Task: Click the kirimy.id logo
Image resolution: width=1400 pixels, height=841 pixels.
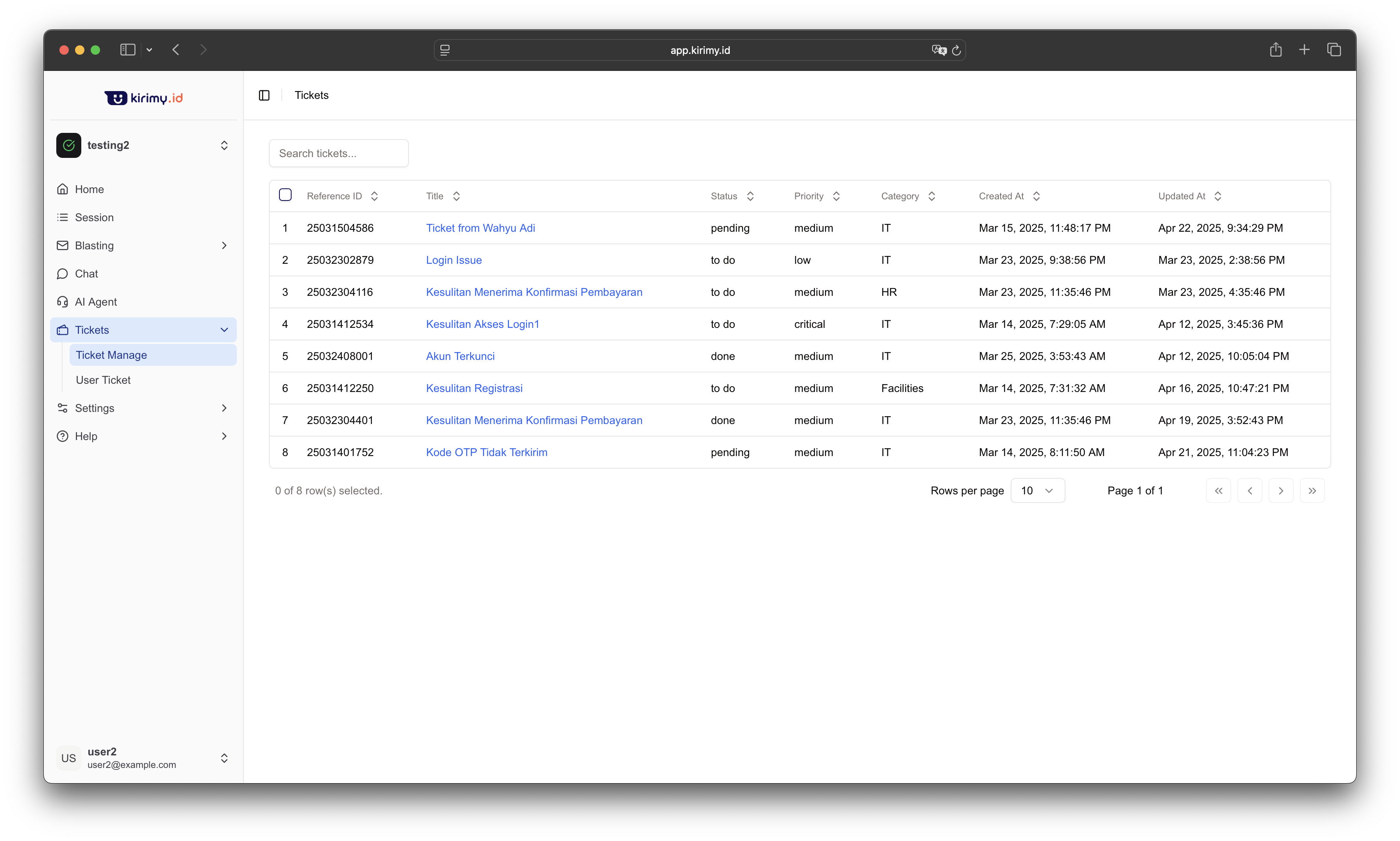Action: (x=143, y=98)
